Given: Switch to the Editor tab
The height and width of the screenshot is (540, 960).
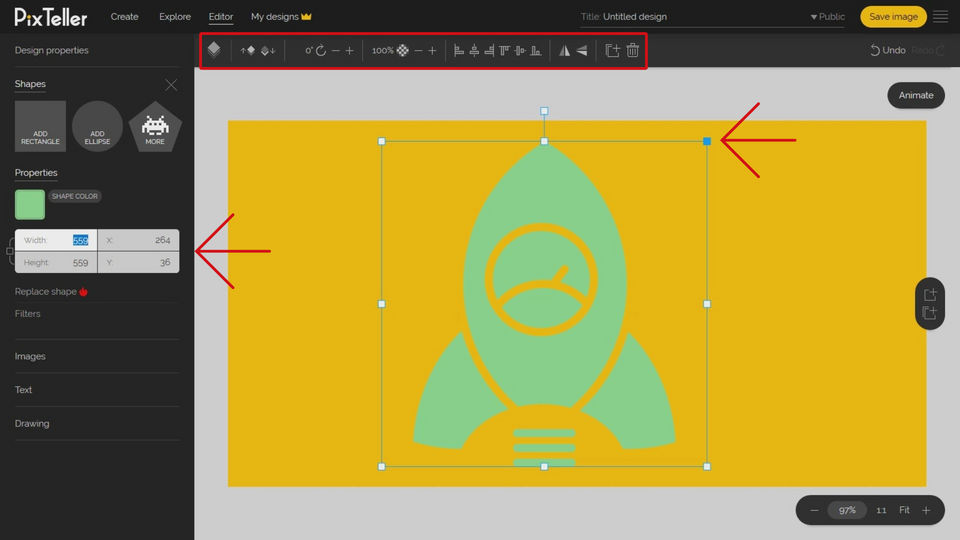Looking at the screenshot, I should point(220,17).
